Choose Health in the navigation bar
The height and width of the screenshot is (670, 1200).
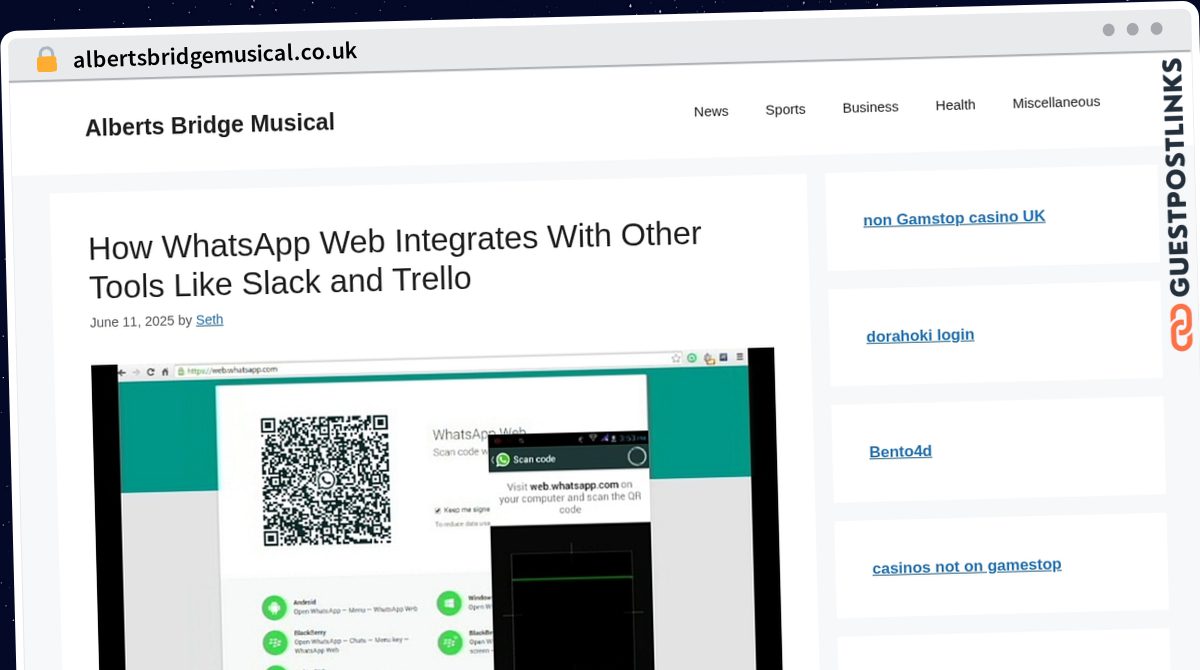click(955, 105)
